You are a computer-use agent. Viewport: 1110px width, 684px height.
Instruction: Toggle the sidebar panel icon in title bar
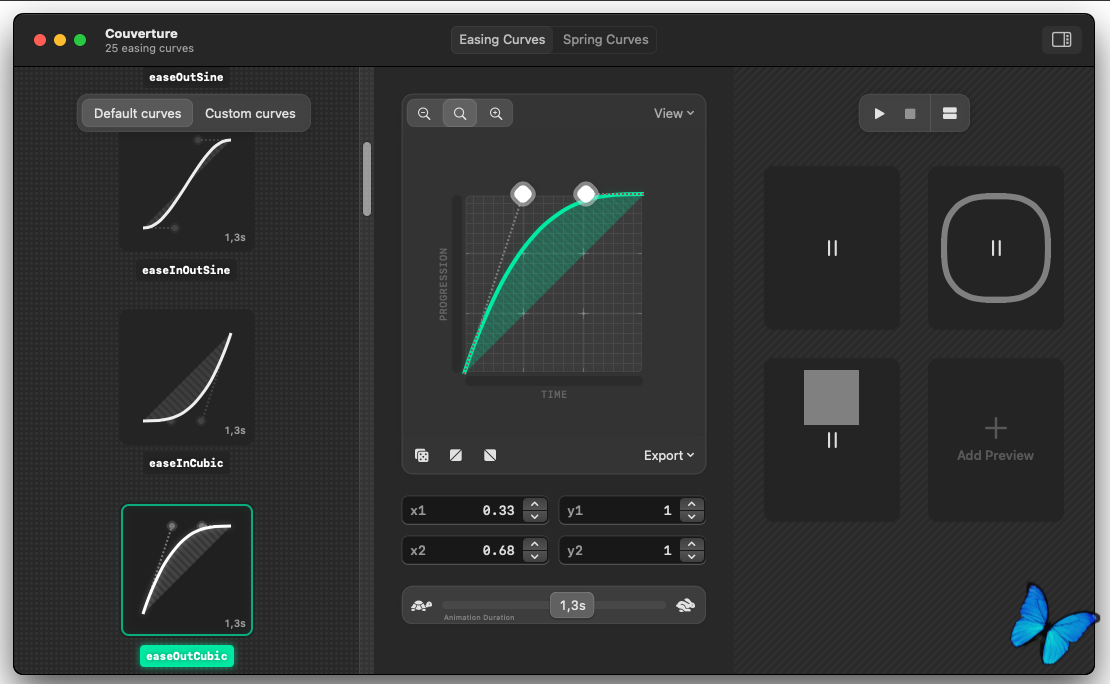[x=1061, y=40]
